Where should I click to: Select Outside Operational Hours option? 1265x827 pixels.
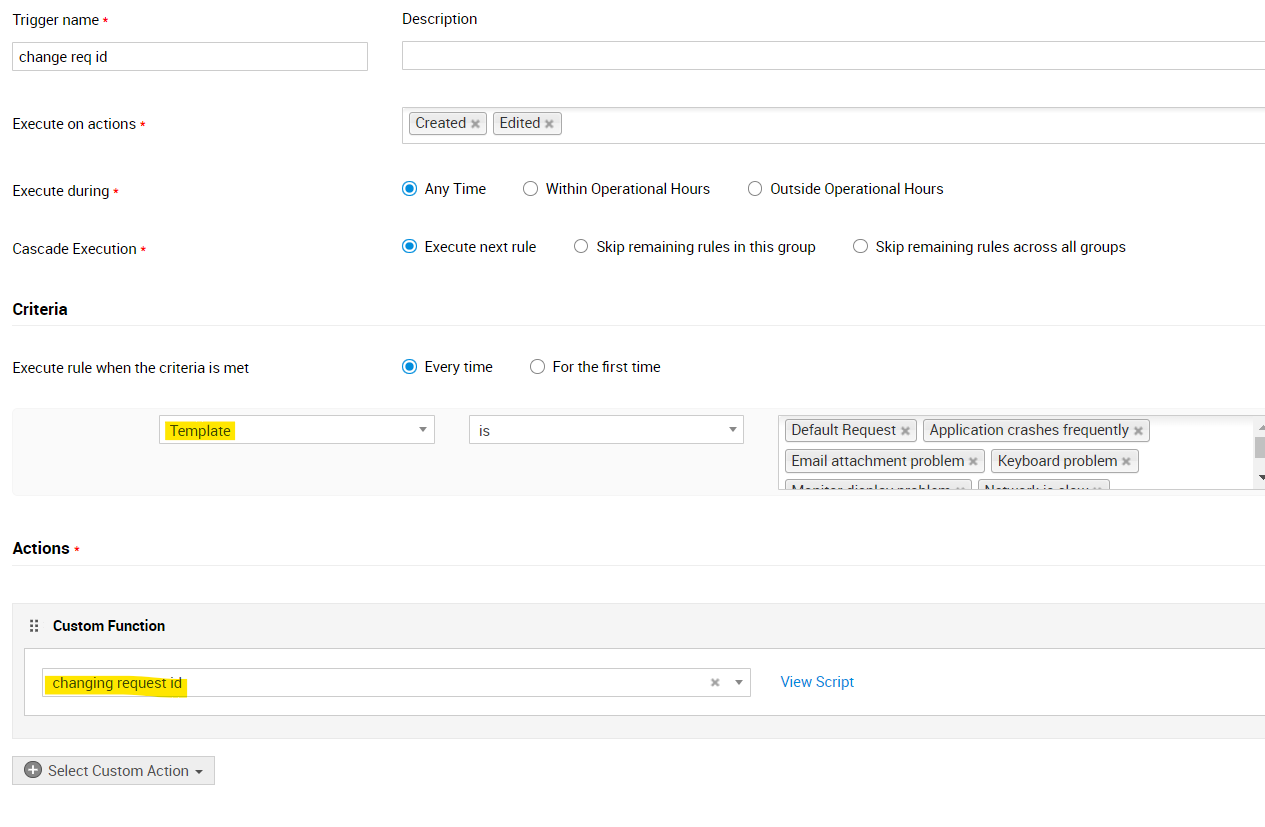(x=755, y=189)
